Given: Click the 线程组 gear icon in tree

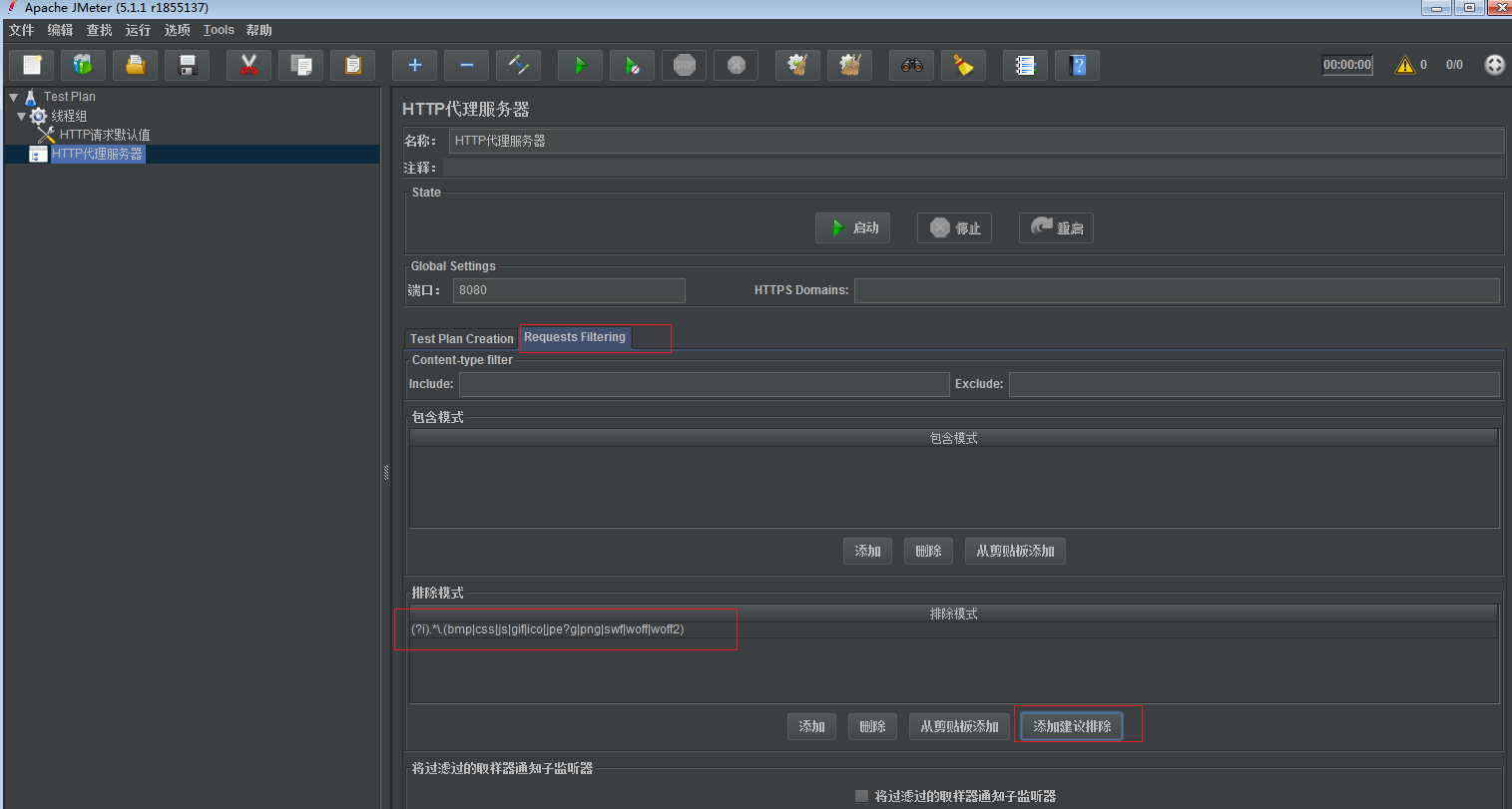Looking at the screenshot, I should coord(39,116).
